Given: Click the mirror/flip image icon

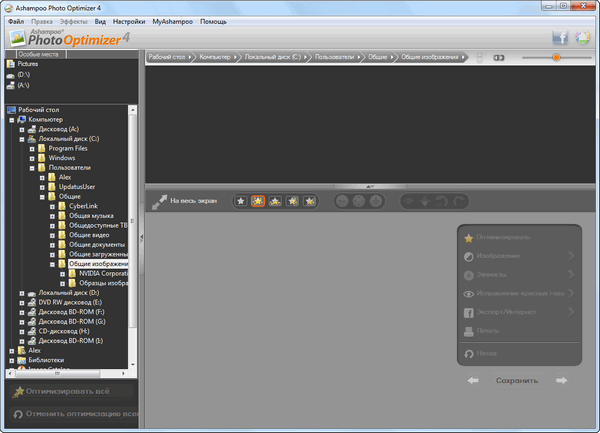Looking at the screenshot, I should point(425,201).
